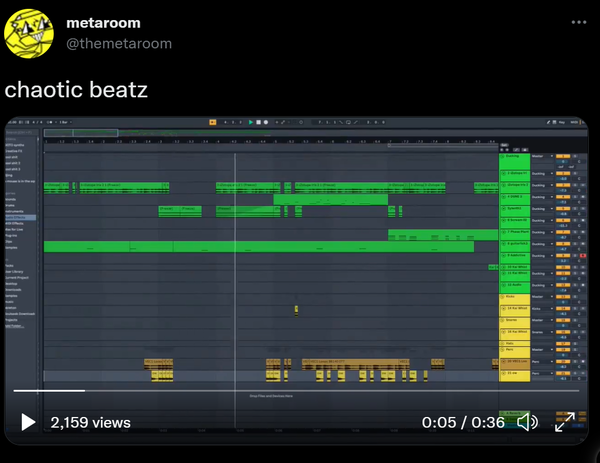Solo the 6 Scream 09 track
Viewport: 600px width, 463px height.
575,220
